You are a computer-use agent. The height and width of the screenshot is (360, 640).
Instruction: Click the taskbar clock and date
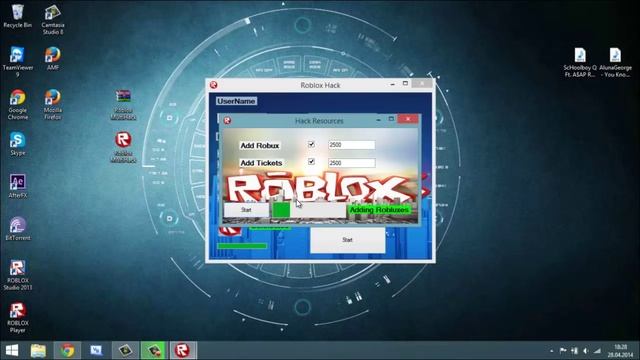[620, 351]
